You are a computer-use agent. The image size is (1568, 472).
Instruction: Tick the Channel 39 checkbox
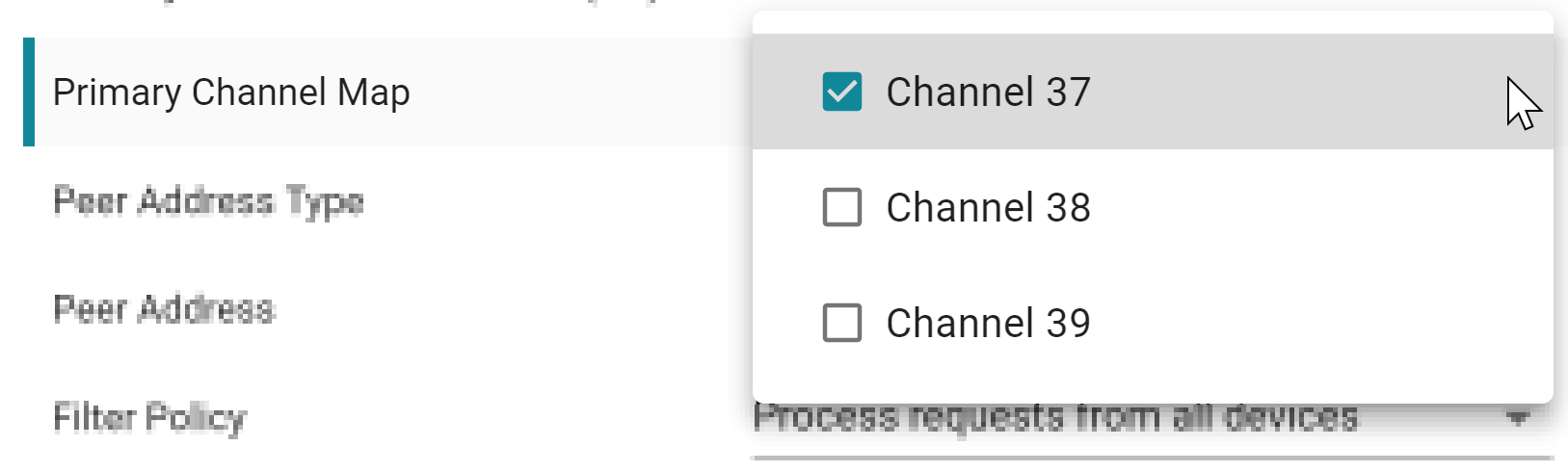point(841,323)
